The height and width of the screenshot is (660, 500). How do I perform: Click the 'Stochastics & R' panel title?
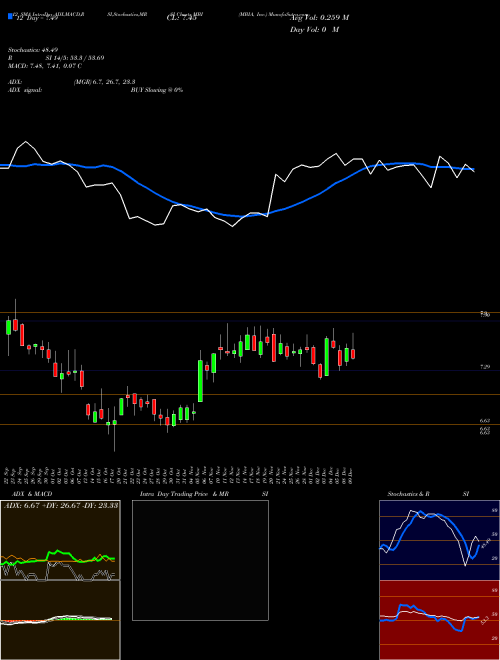(x=409, y=494)
